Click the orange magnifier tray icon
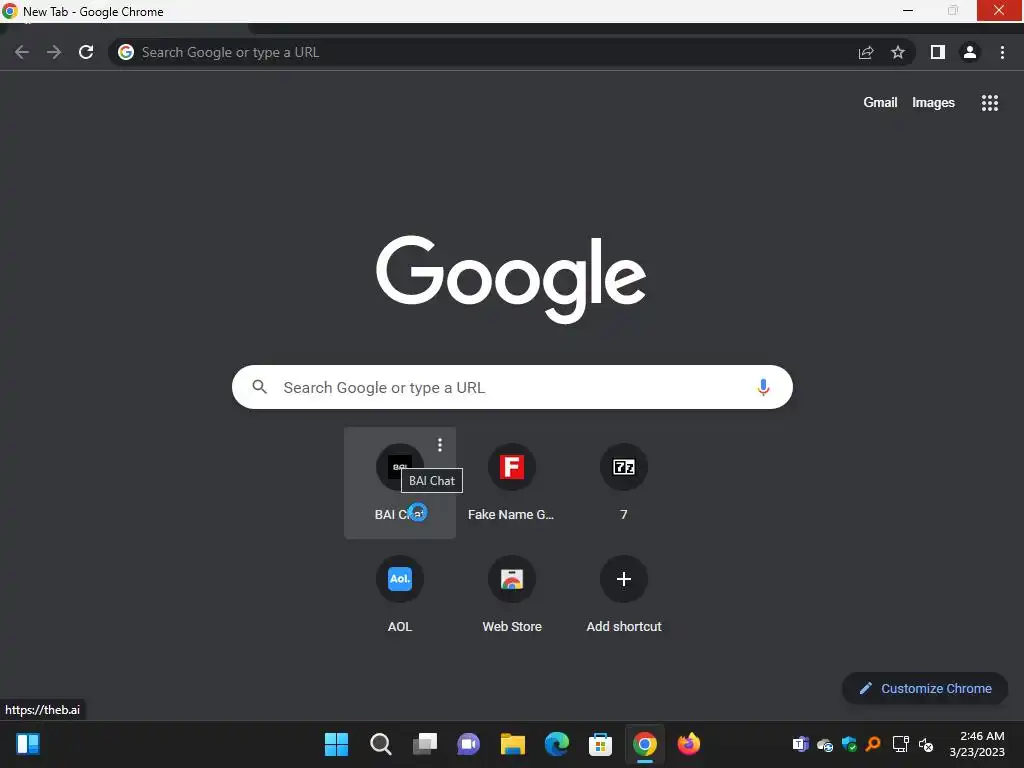 [873, 744]
